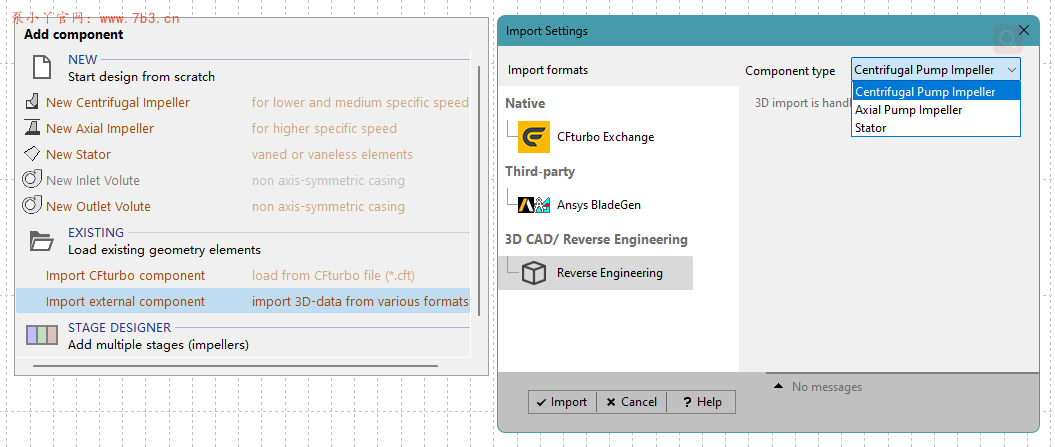The height and width of the screenshot is (447, 1055).
Task: Click the Add component vertical scrollbar
Action: coord(479,191)
